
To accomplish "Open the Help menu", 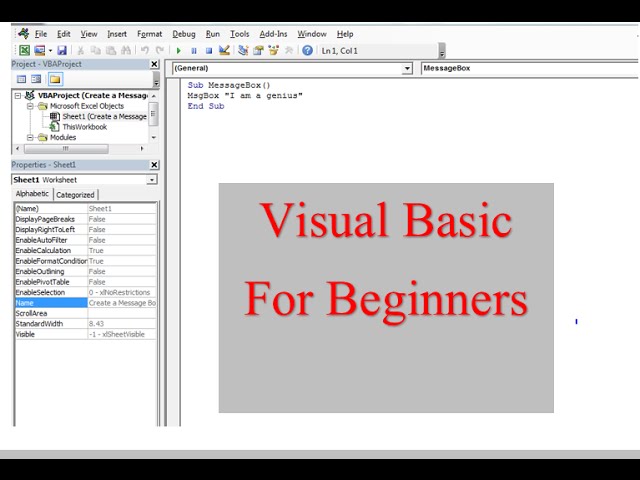I will (x=345, y=34).
